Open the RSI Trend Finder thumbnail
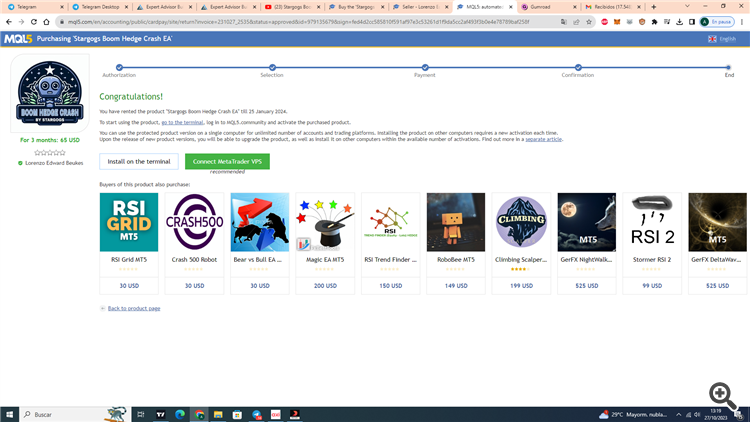This screenshot has height=422, width=750. click(x=390, y=222)
